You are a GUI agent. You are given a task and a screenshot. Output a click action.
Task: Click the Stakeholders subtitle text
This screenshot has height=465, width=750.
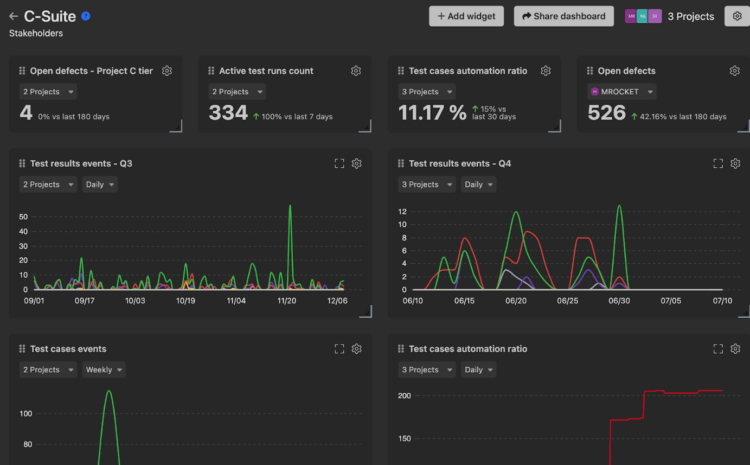tap(36, 33)
